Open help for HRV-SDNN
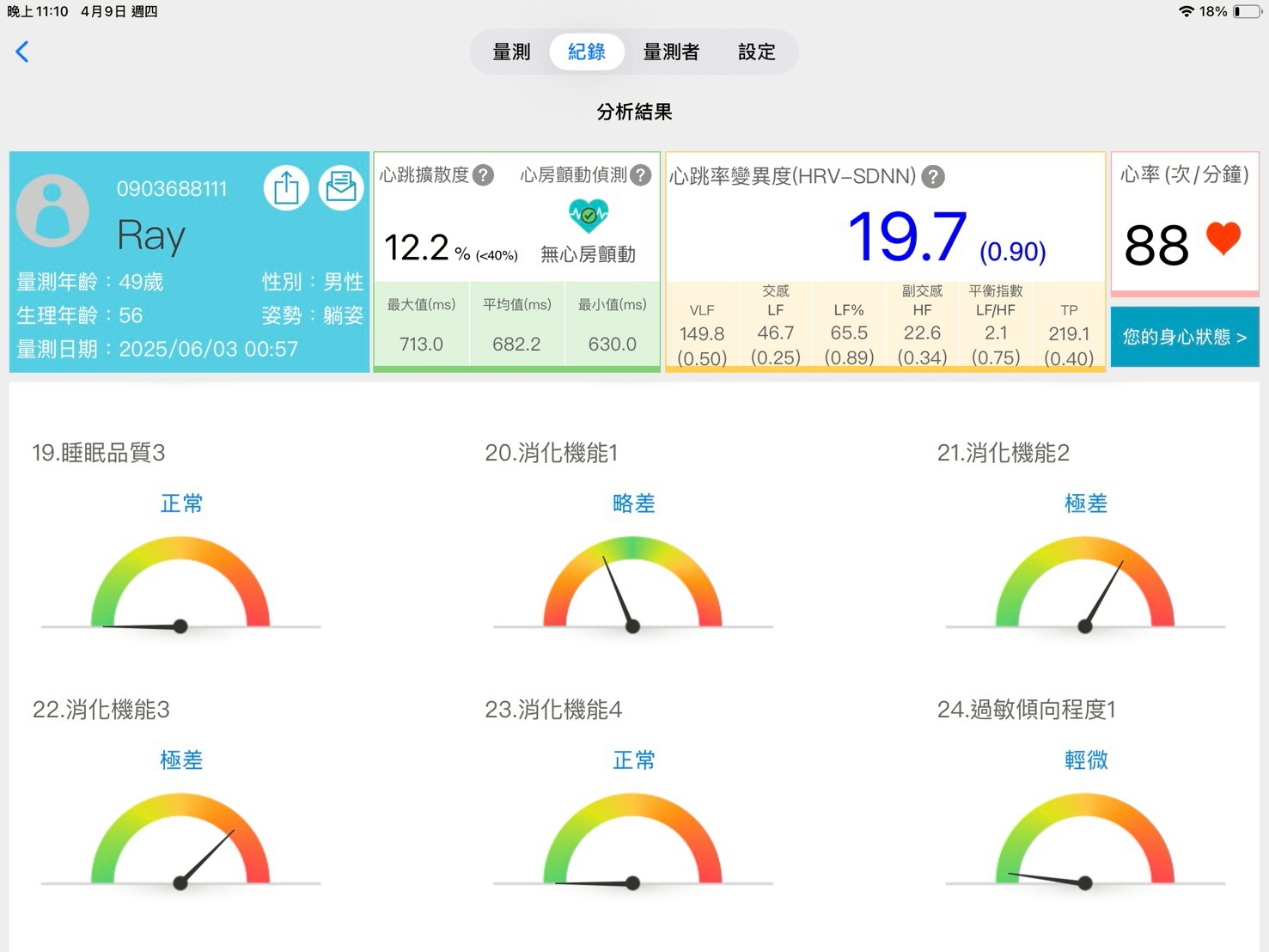Image resolution: width=1269 pixels, height=952 pixels. tap(933, 177)
